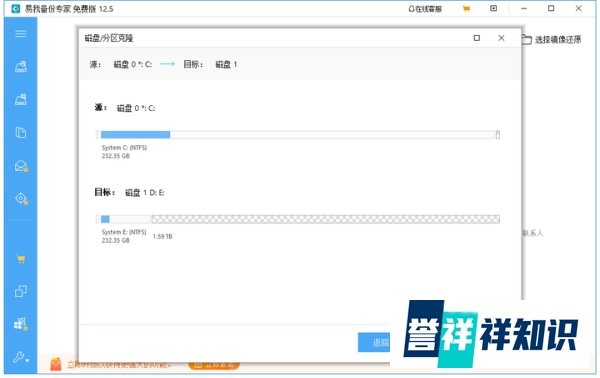
Task: Click the 返回 back button
Action: coord(374,342)
